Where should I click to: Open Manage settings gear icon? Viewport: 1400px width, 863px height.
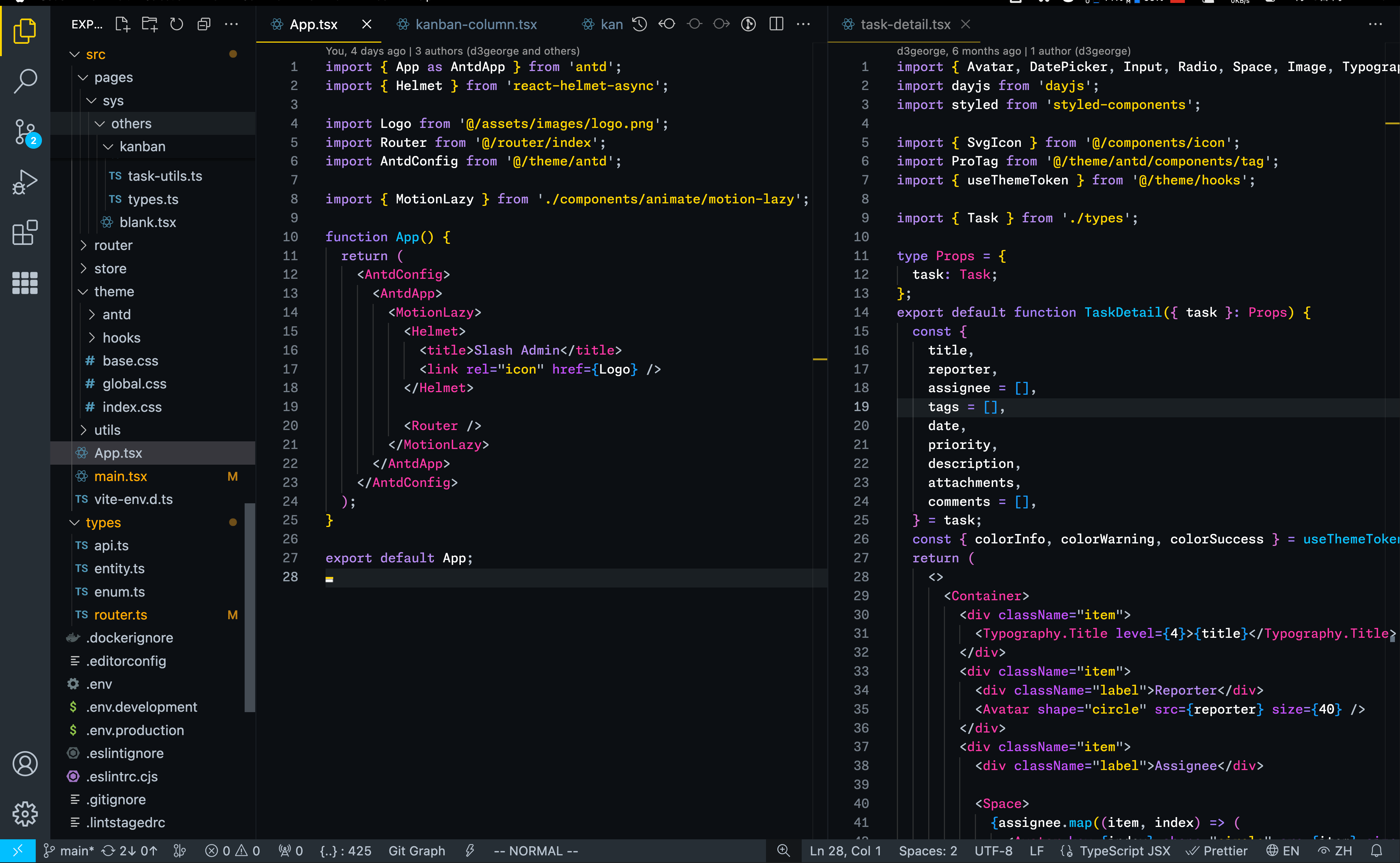tap(25, 813)
